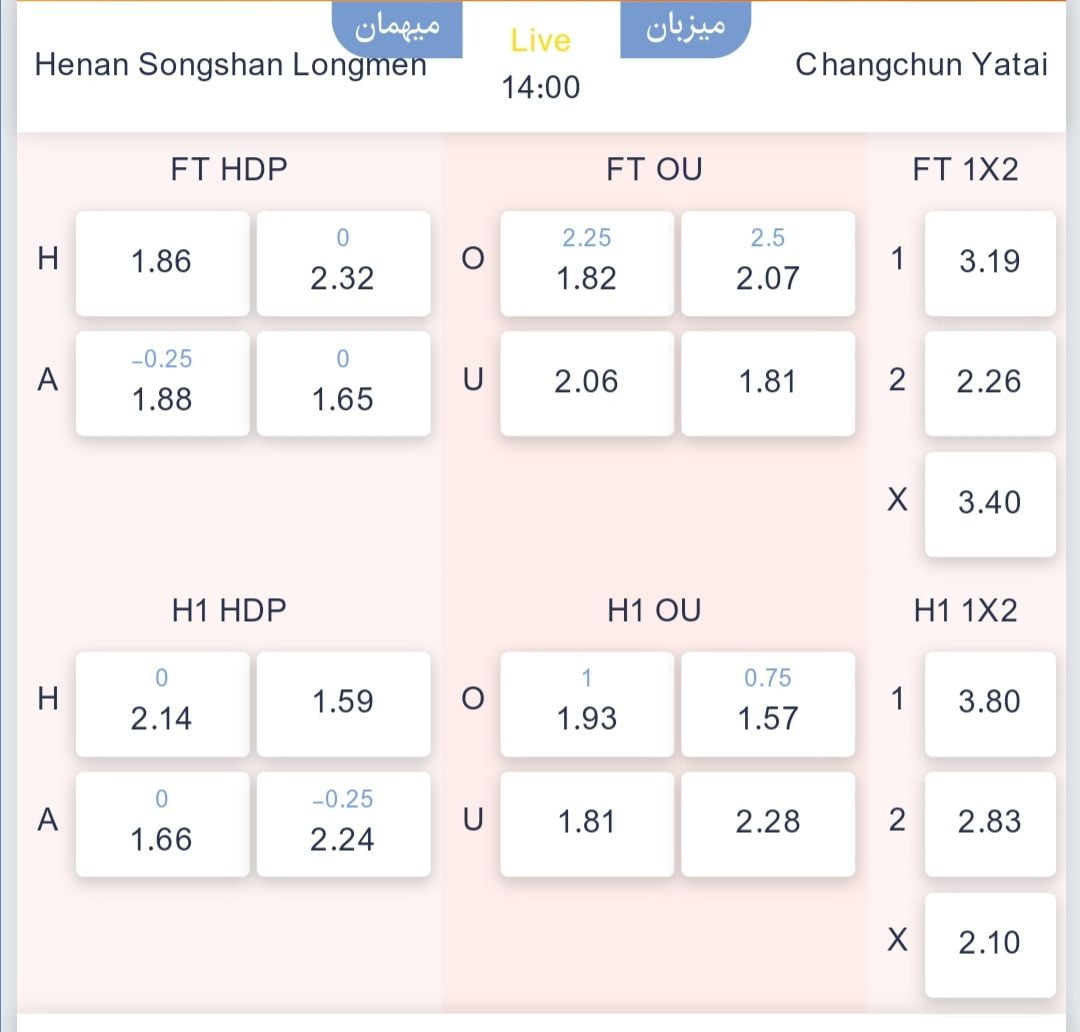Pick FT 1X2 draw at 3.40
This screenshot has height=1032, width=1080.
click(x=989, y=503)
